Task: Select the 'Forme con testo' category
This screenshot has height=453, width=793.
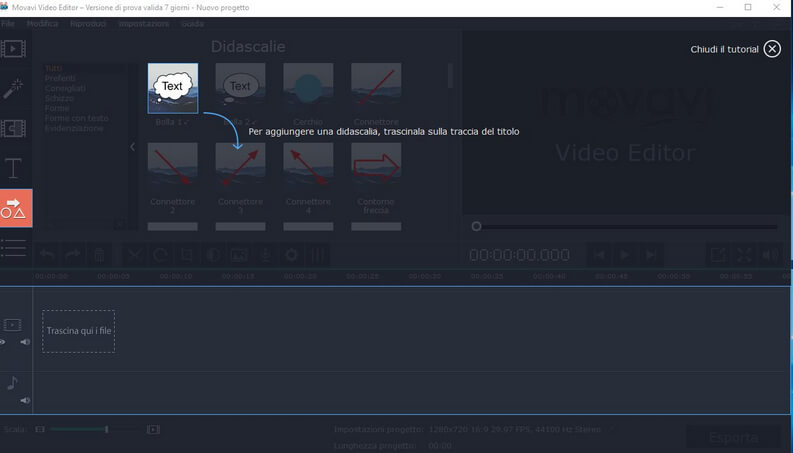Action: [76, 118]
